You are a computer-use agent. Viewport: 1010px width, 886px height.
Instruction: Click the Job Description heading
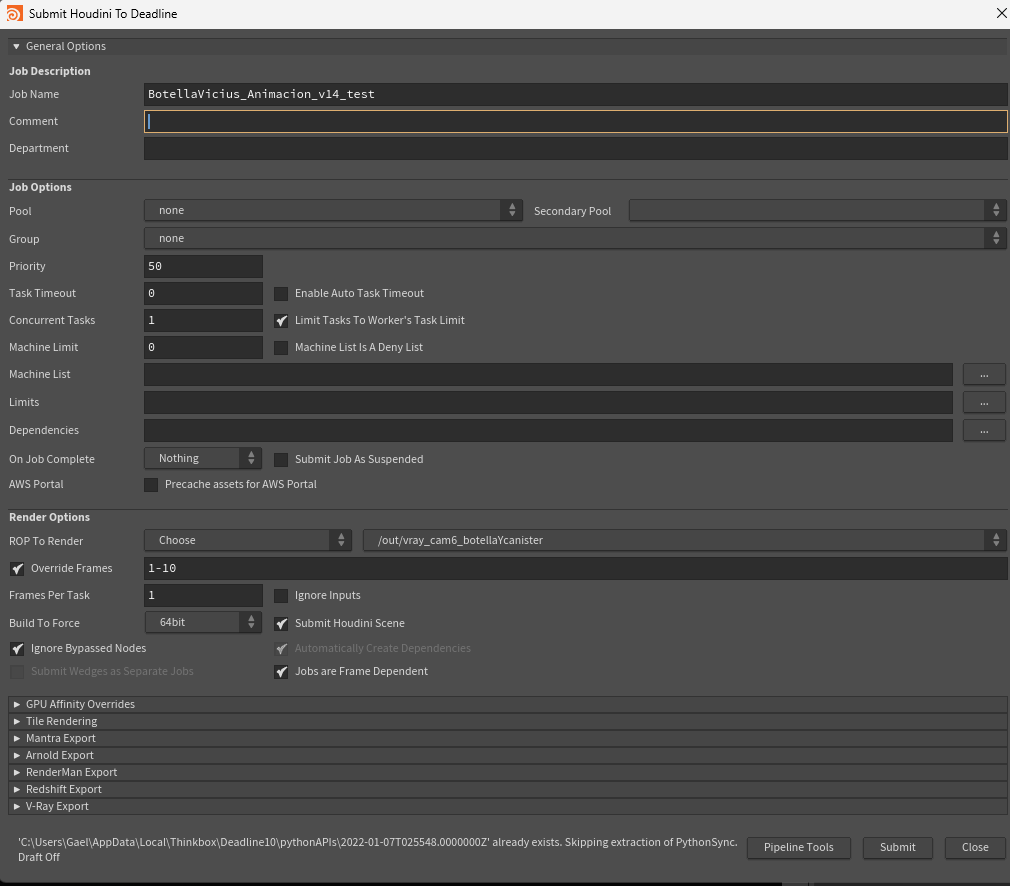coord(50,72)
